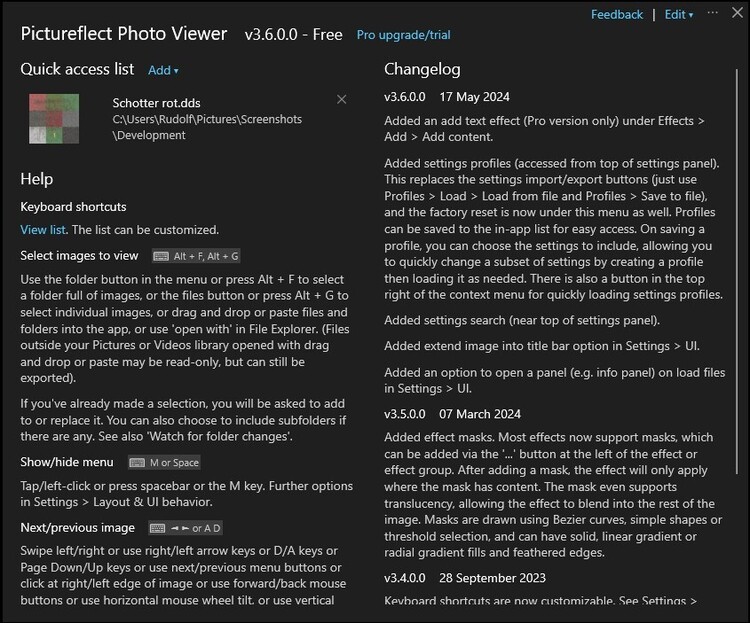Click the v3.5.0.0 changelog version heading
The image size is (750, 623).
click(405, 413)
